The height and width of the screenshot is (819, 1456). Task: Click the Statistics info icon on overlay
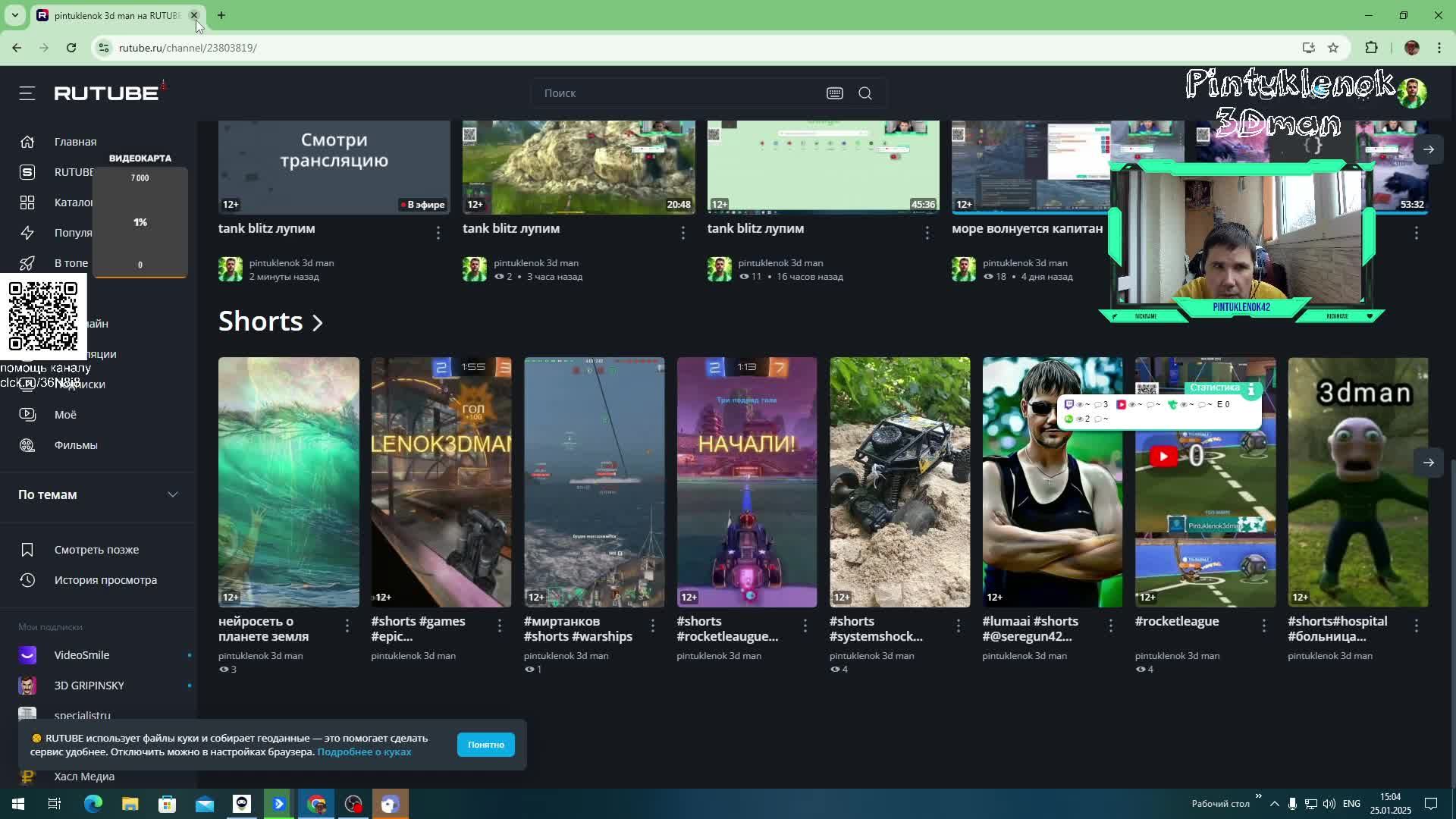[1250, 389]
